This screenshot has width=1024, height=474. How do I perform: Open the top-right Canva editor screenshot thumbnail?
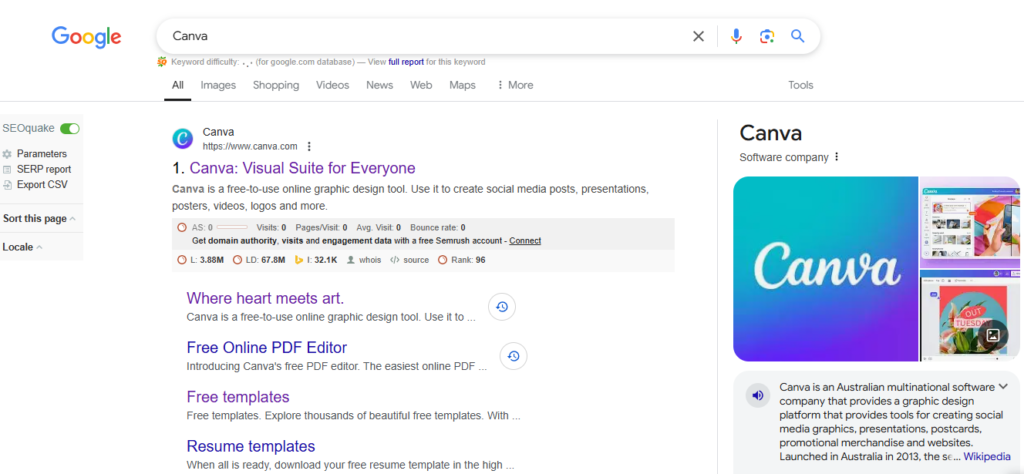(970, 222)
